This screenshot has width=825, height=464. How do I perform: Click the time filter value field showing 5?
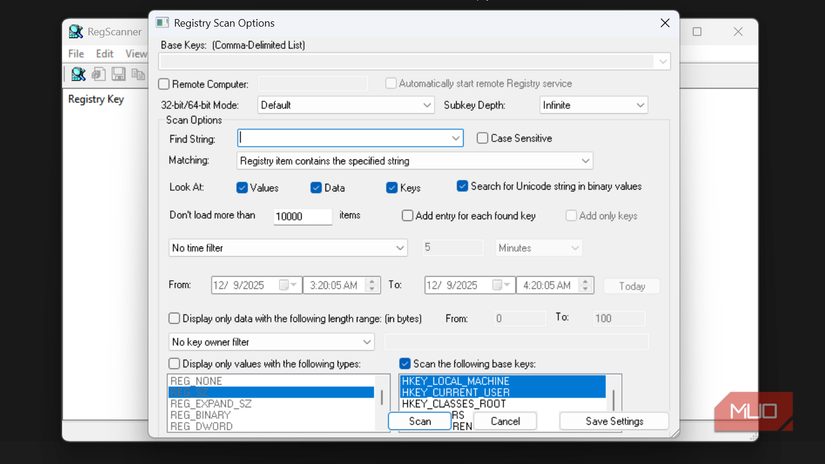[452, 248]
